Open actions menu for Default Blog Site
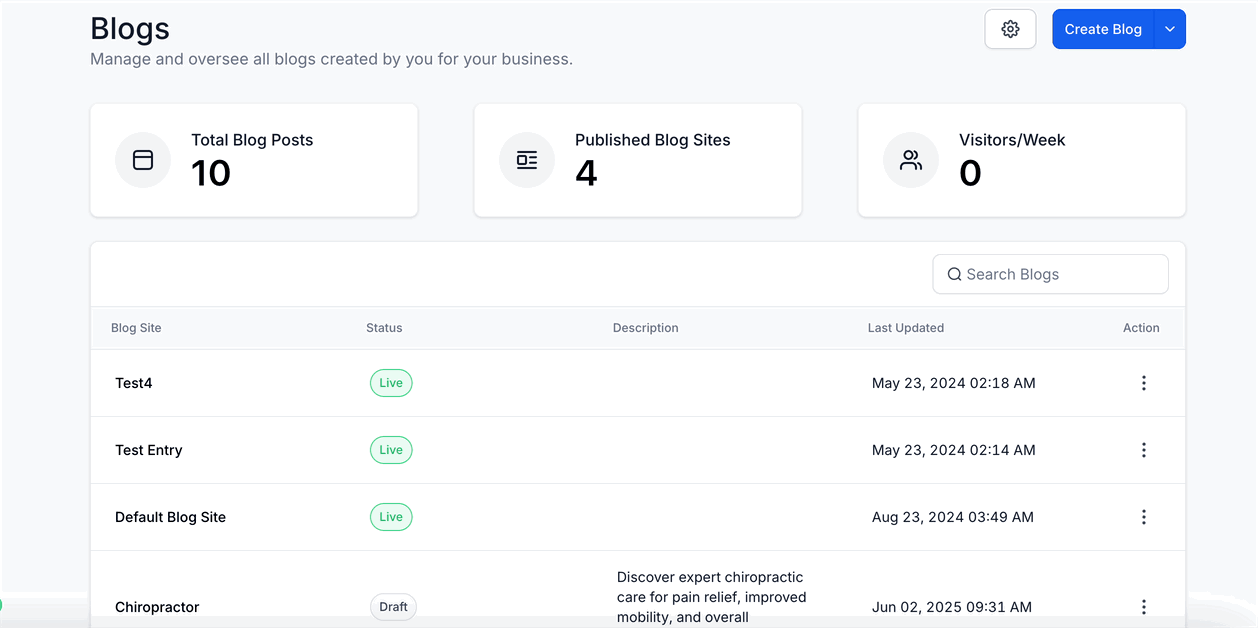 tap(1144, 517)
